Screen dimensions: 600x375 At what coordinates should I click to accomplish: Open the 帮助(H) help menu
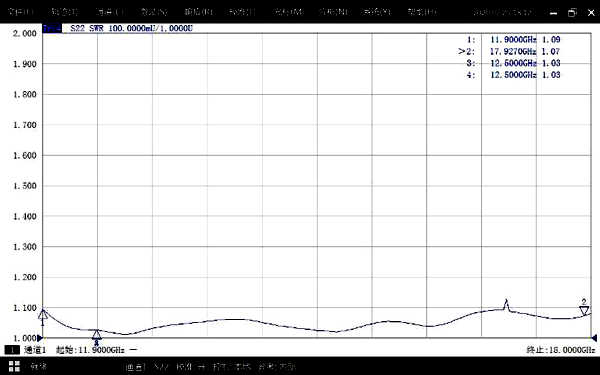[422, 12]
